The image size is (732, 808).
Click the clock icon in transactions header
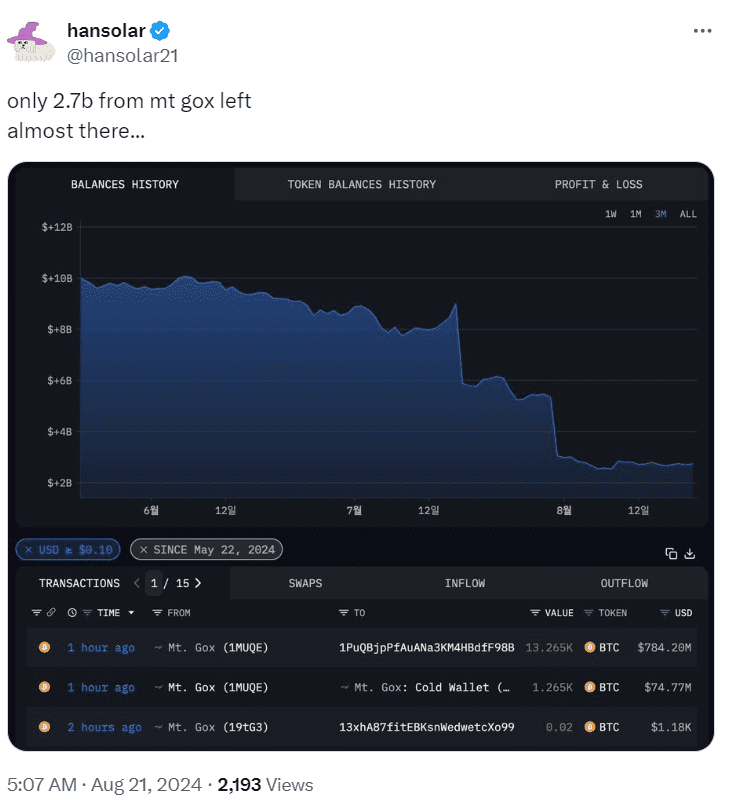[x=72, y=612]
